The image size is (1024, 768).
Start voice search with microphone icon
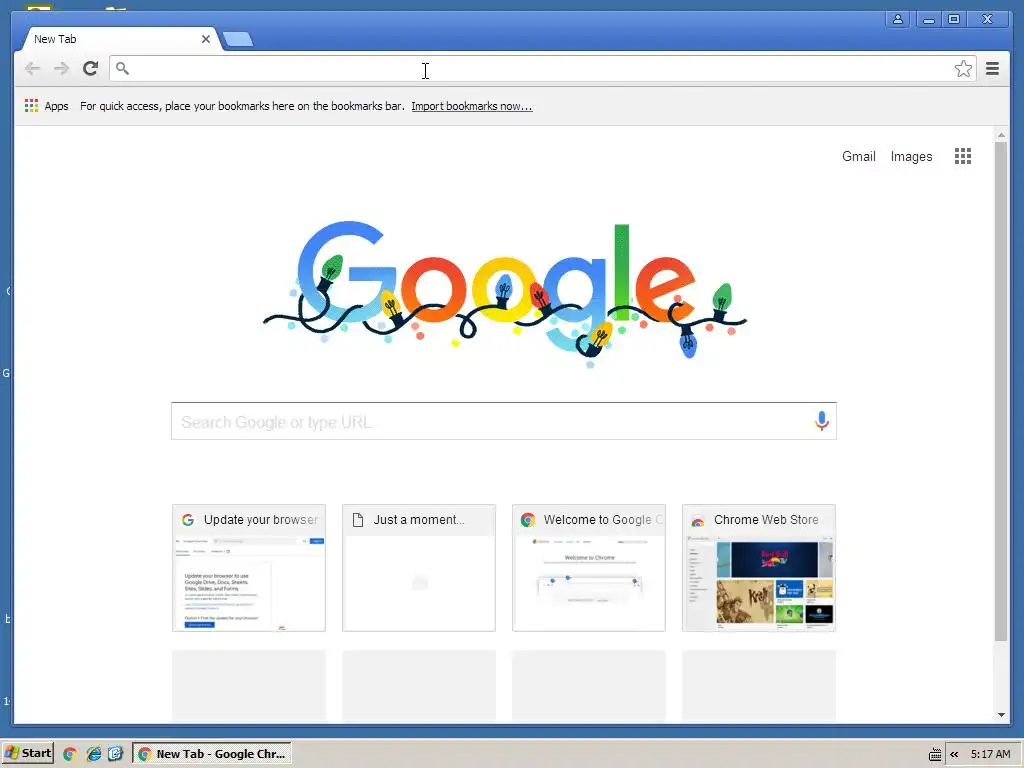[822, 421]
